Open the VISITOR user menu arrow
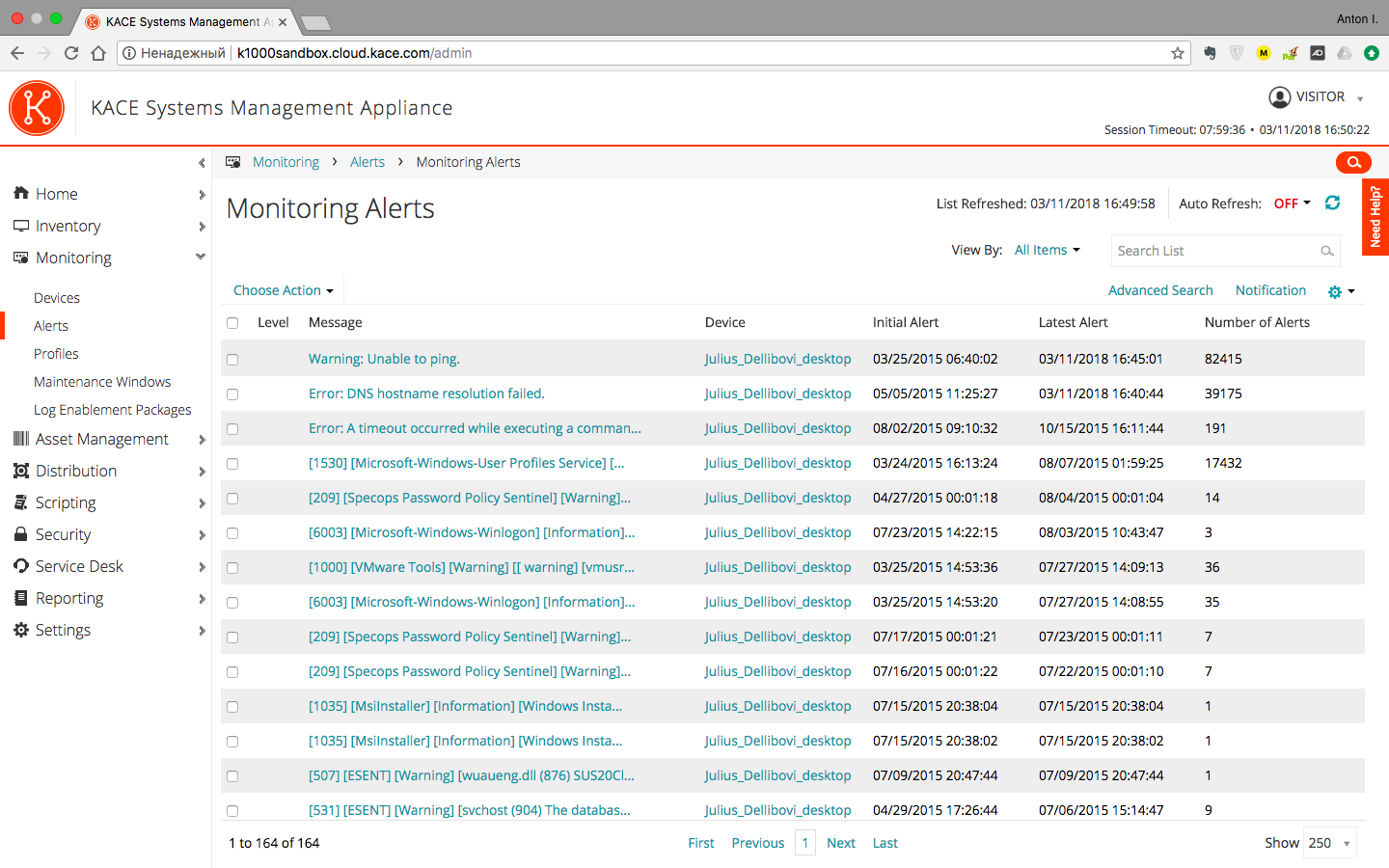This screenshot has height=868, width=1389. (x=1360, y=98)
